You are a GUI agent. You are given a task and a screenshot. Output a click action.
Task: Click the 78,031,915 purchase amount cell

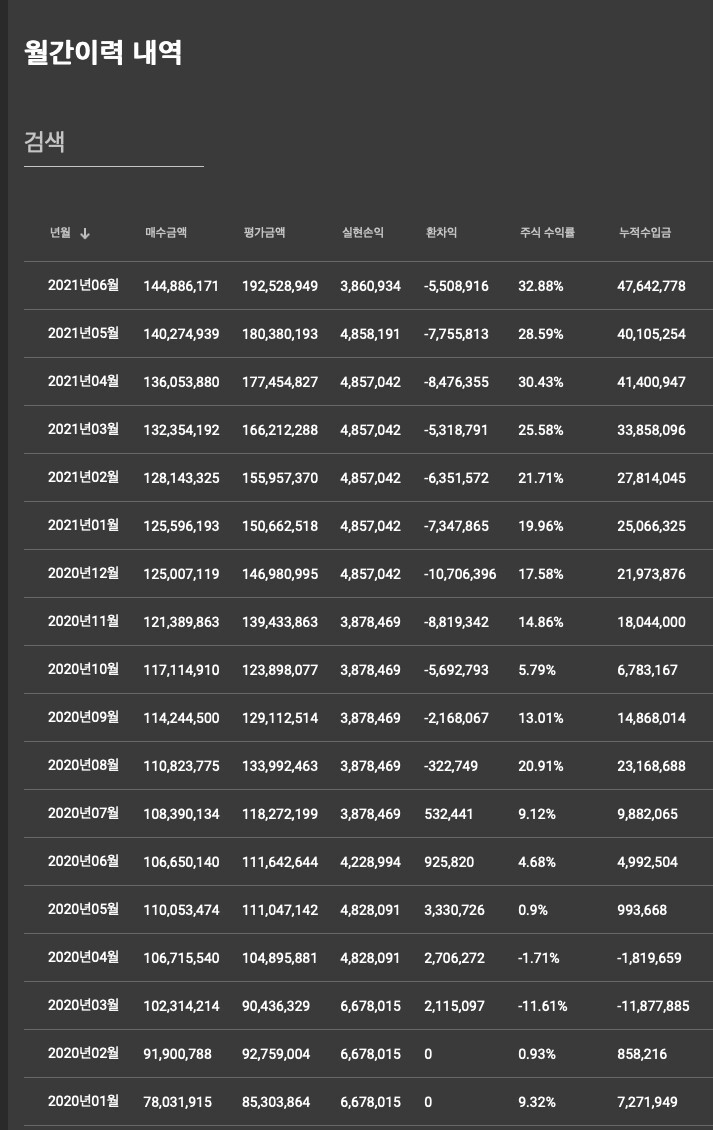[x=178, y=1102]
